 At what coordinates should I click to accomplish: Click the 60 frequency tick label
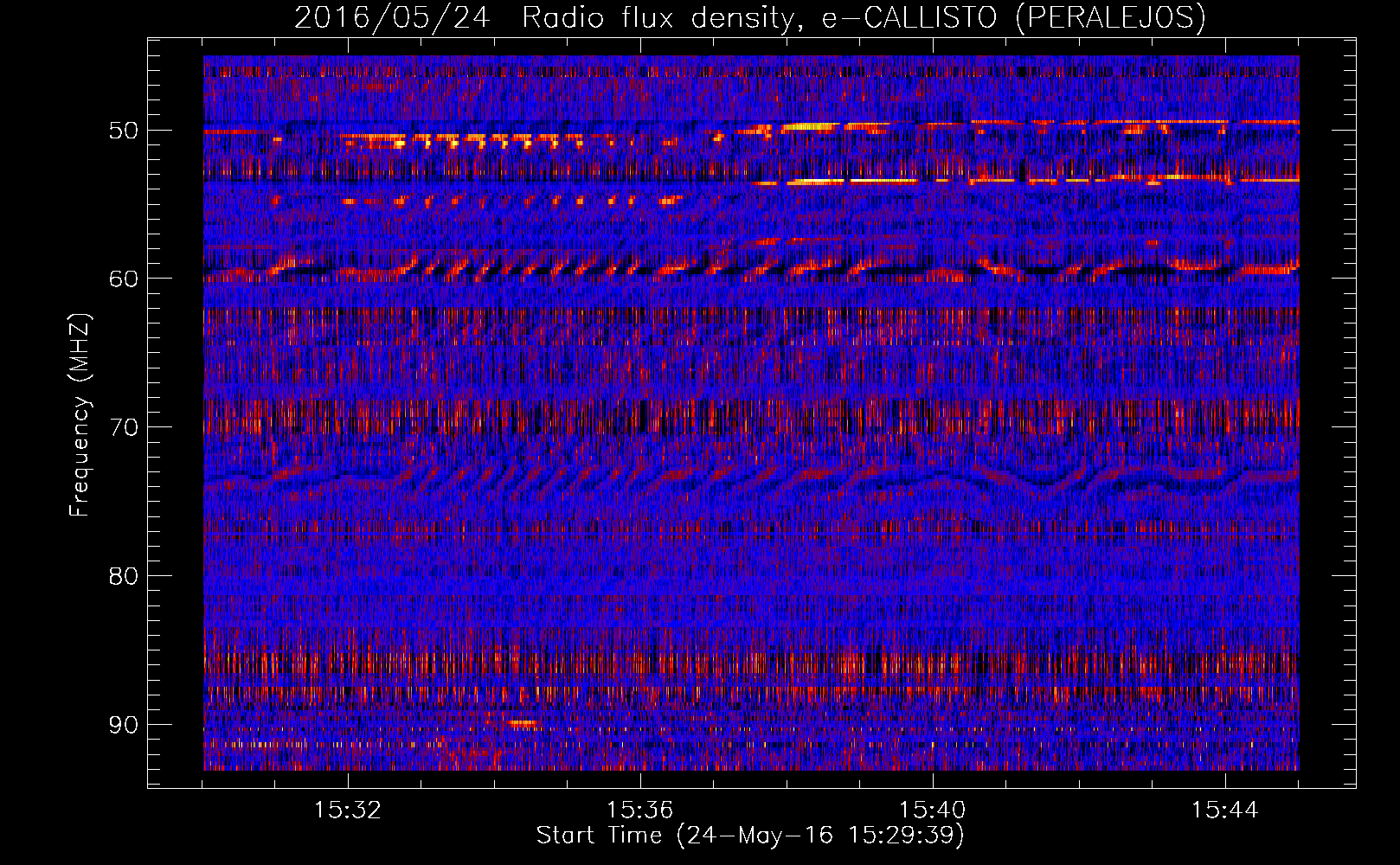(124, 279)
